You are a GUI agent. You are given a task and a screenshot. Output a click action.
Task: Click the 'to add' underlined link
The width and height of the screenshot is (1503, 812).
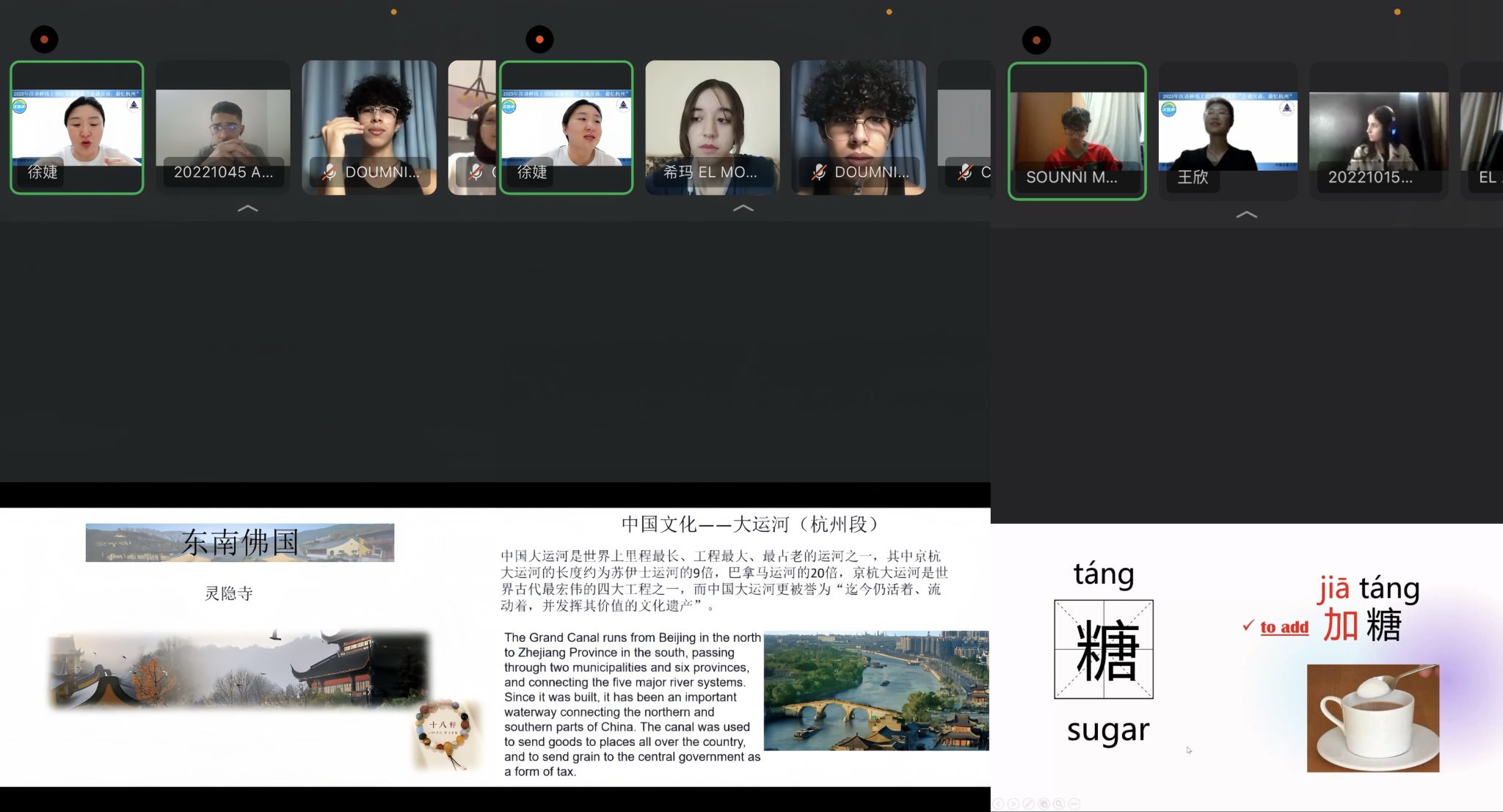click(x=1284, y=627)
